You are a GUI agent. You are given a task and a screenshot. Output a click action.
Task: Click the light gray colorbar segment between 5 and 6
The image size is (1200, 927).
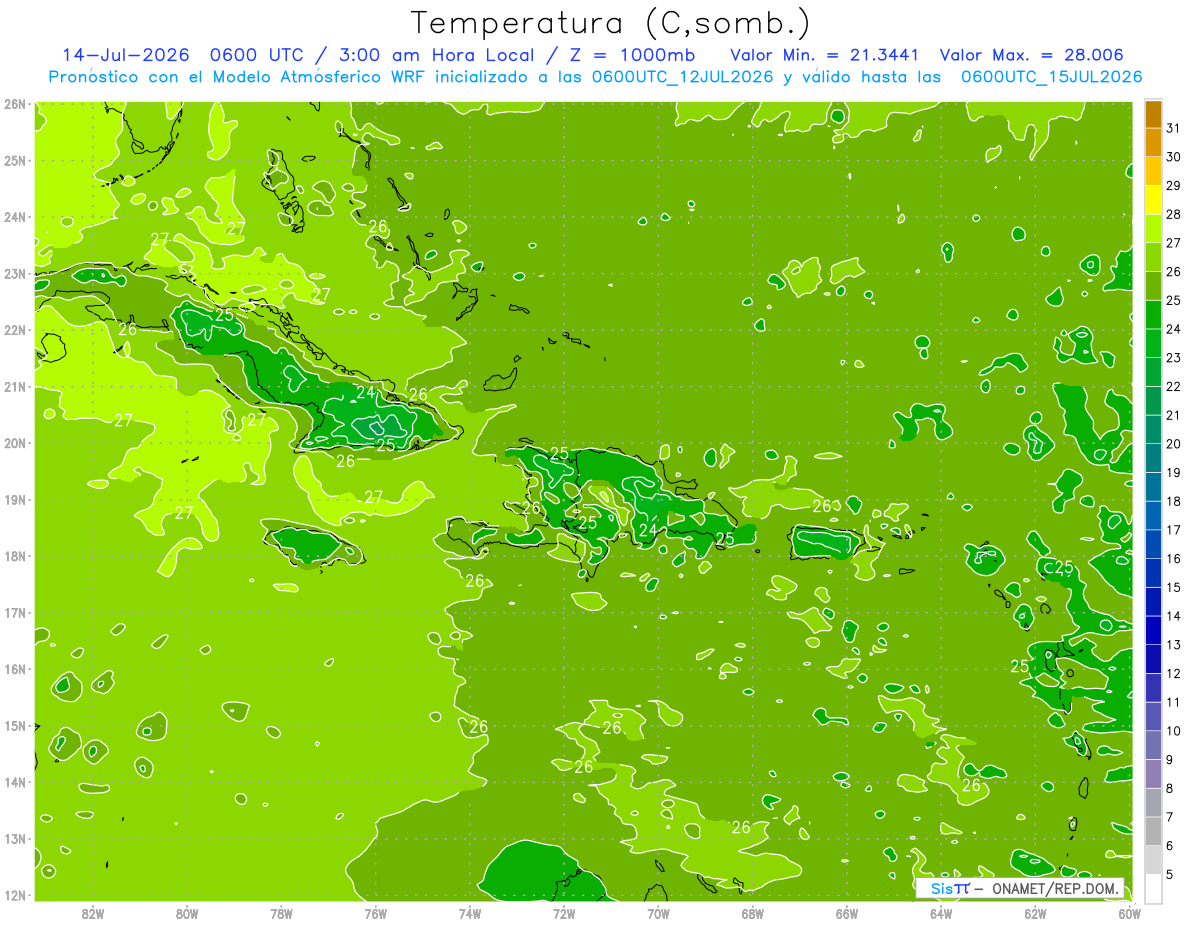point(1153,860)
